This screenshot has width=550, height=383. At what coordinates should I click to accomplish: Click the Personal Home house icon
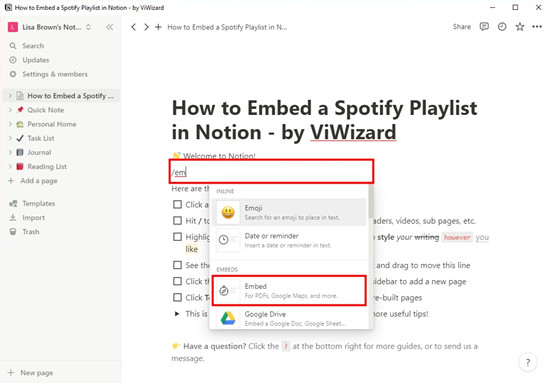[20, 124]
